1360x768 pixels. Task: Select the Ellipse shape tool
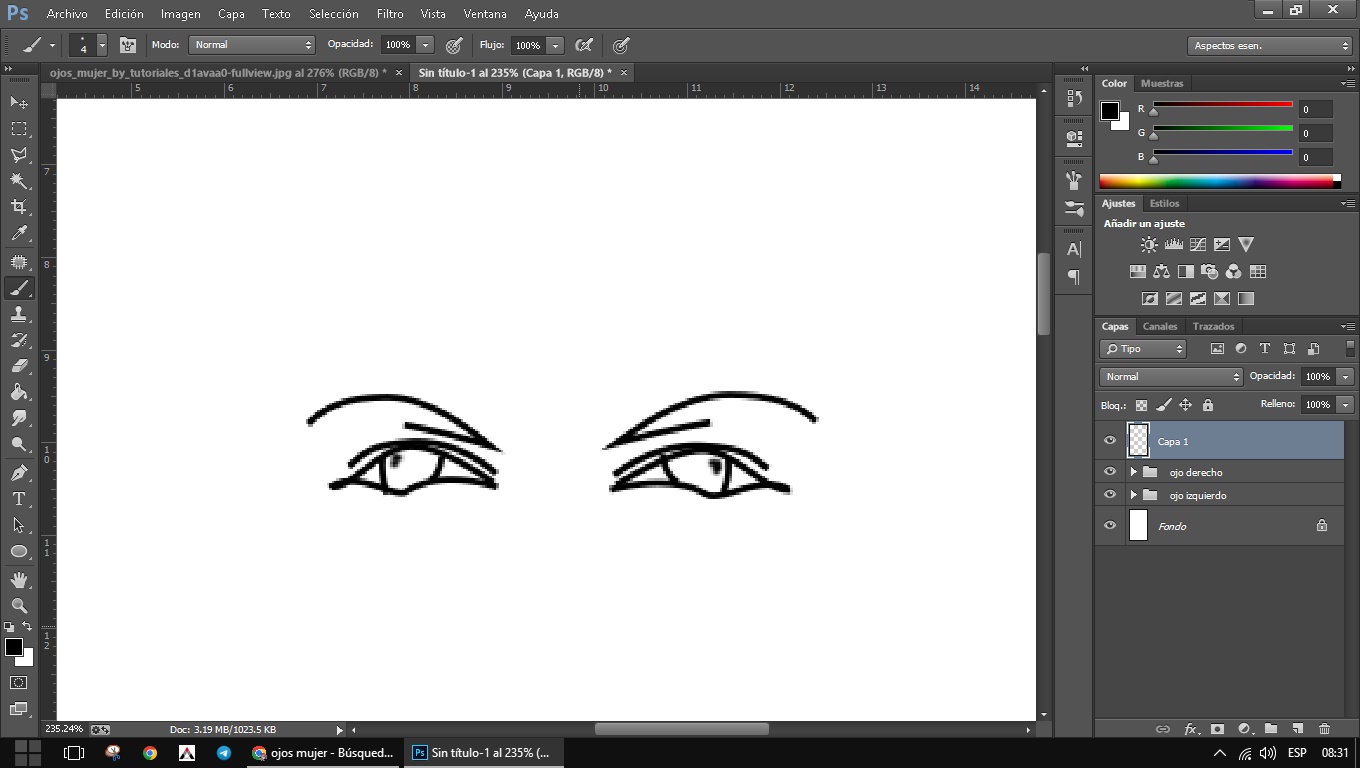click(x=19, y=551)
